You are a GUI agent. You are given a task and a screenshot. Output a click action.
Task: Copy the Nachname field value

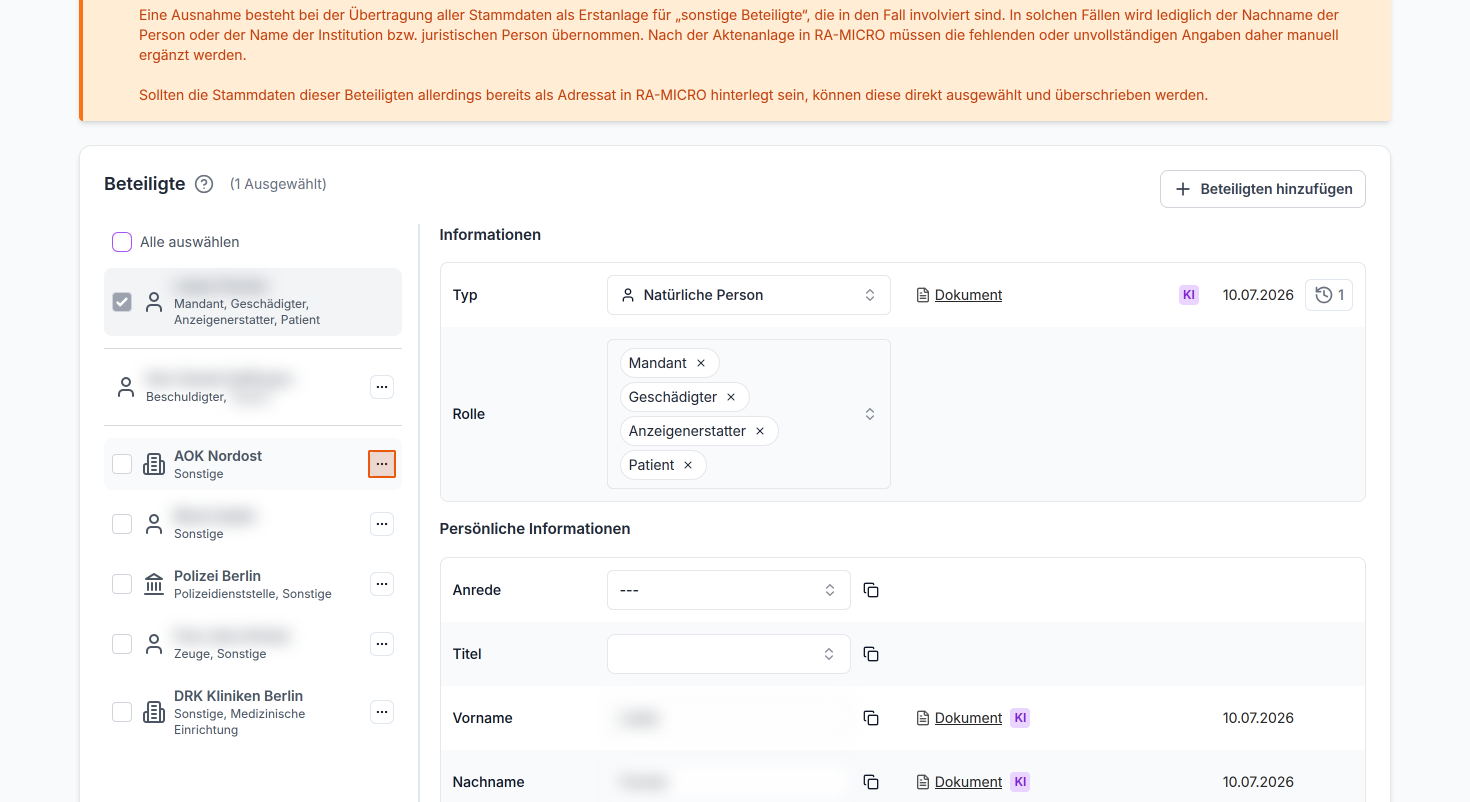[871, 782]
